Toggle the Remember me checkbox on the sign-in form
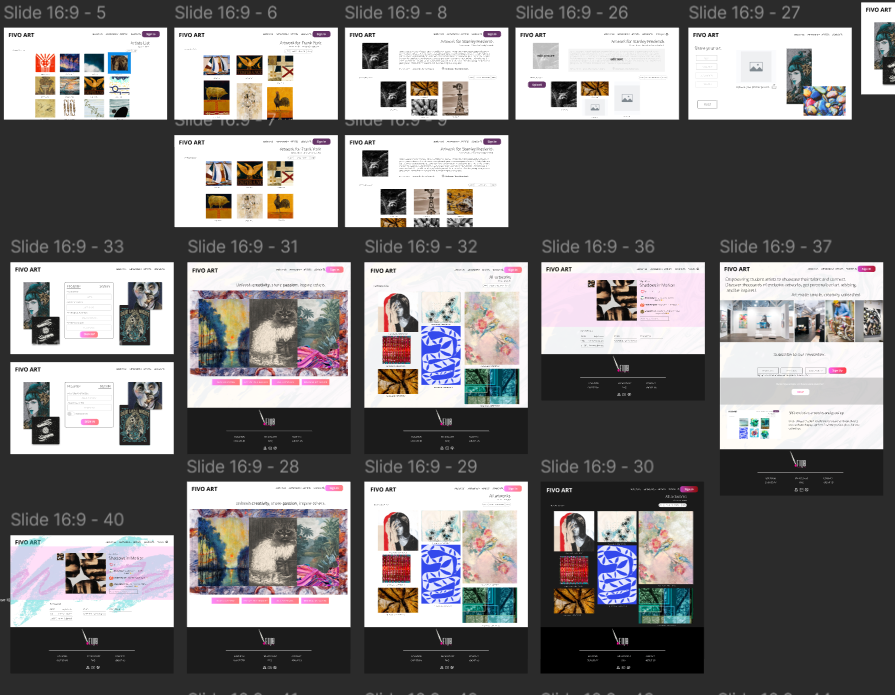The width and height of the screenshot is (895, 695). click(x=70, y=414)
